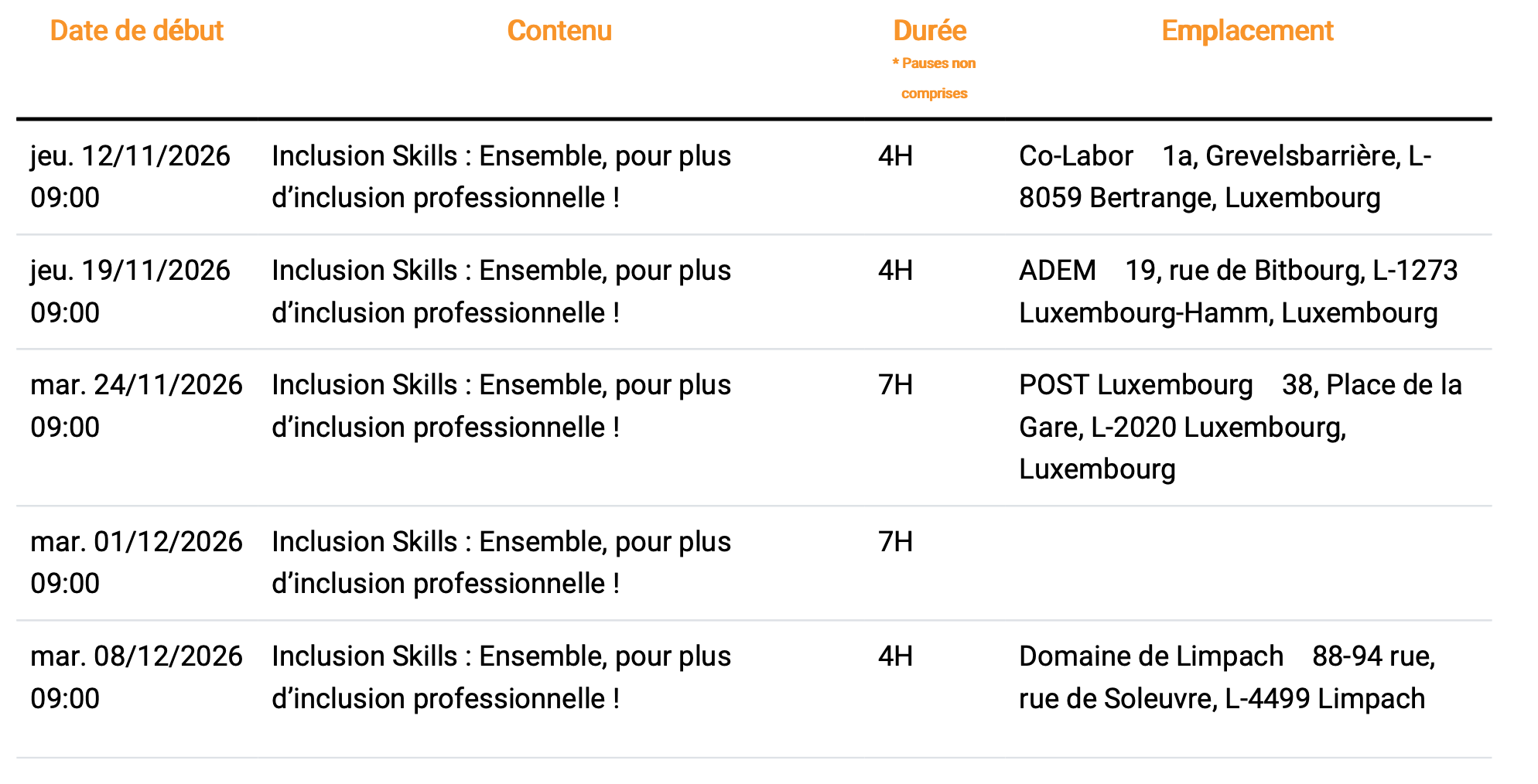Click the "Contenu" column header
Screen dimensions: 1538x784
tap(559, 31)
